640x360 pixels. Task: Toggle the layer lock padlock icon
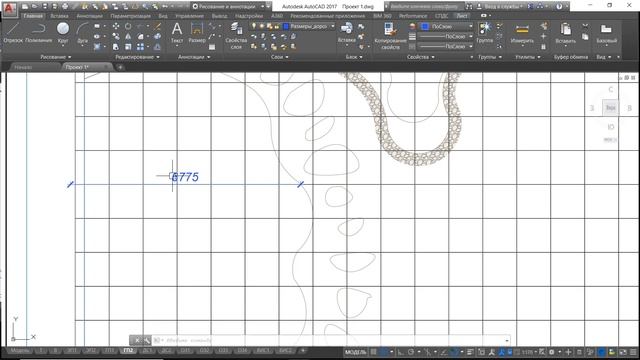277,26
